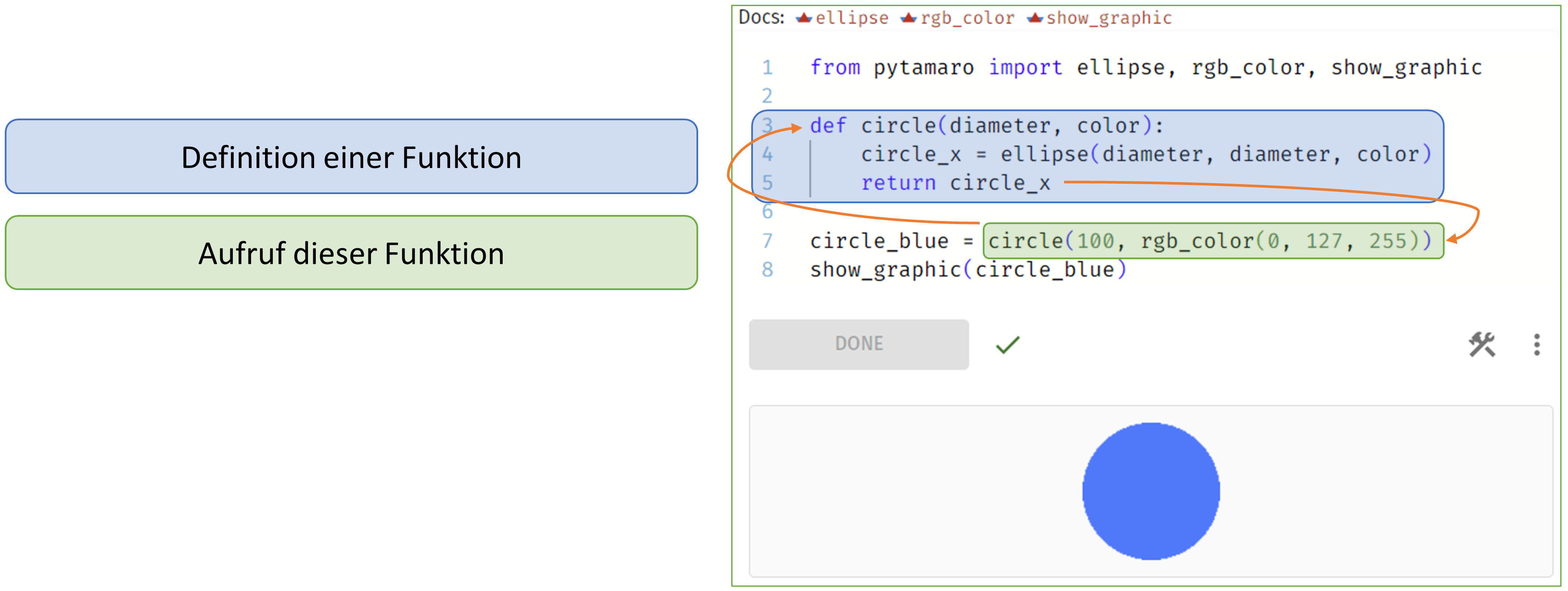This screenshot has width=1568, height=591.
Task: Click the 'from' keyword on line 1
Action: pos(835,67)
